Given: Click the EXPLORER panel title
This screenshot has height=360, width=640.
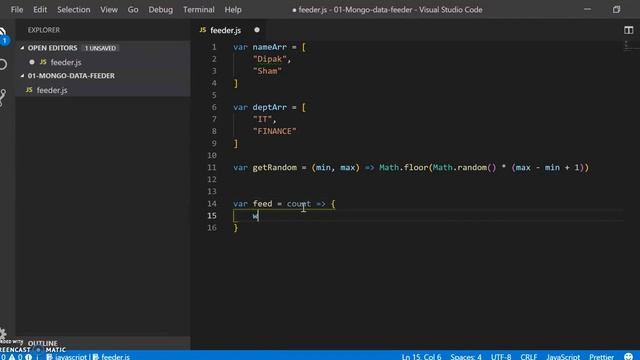Looking at the screenshot, I should coord(44,30).
